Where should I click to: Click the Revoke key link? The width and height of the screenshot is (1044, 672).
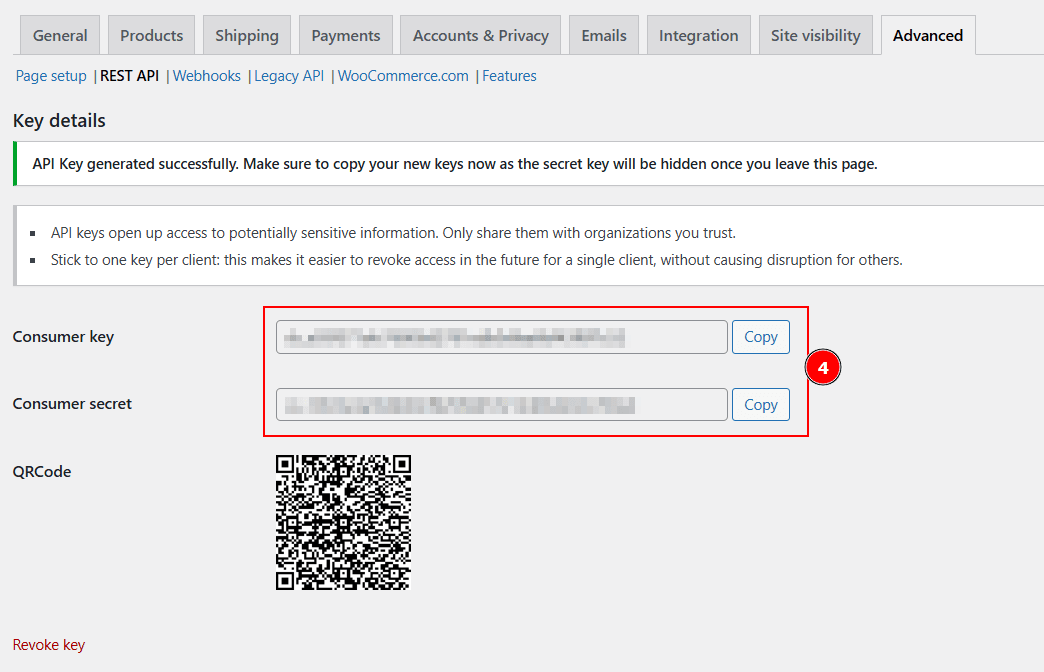(x=49, y=645)
